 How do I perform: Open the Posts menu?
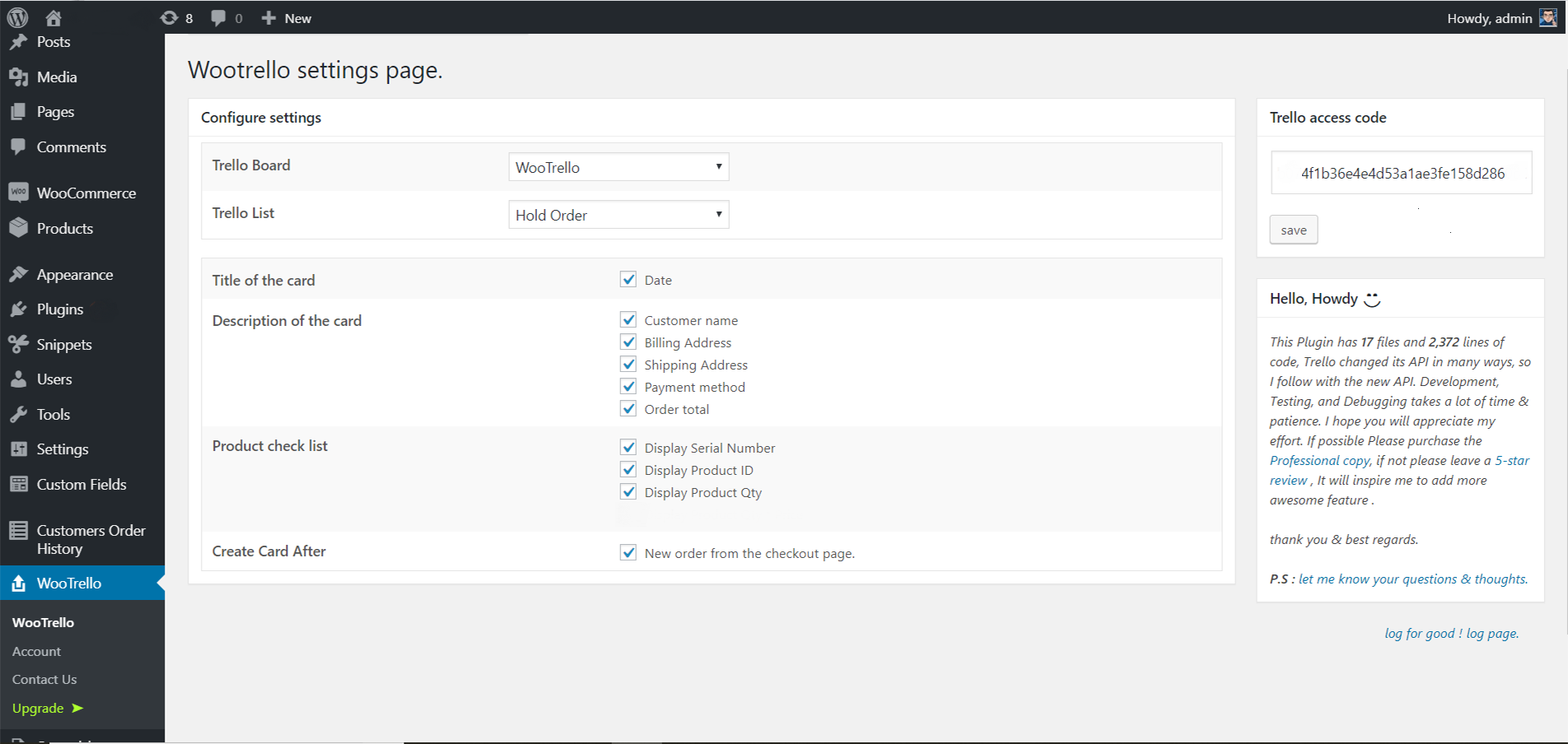pos(54,42)
